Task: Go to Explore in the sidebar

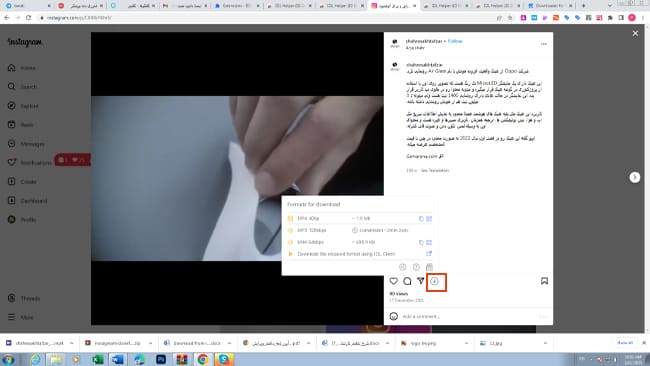Action: point(23,106)
